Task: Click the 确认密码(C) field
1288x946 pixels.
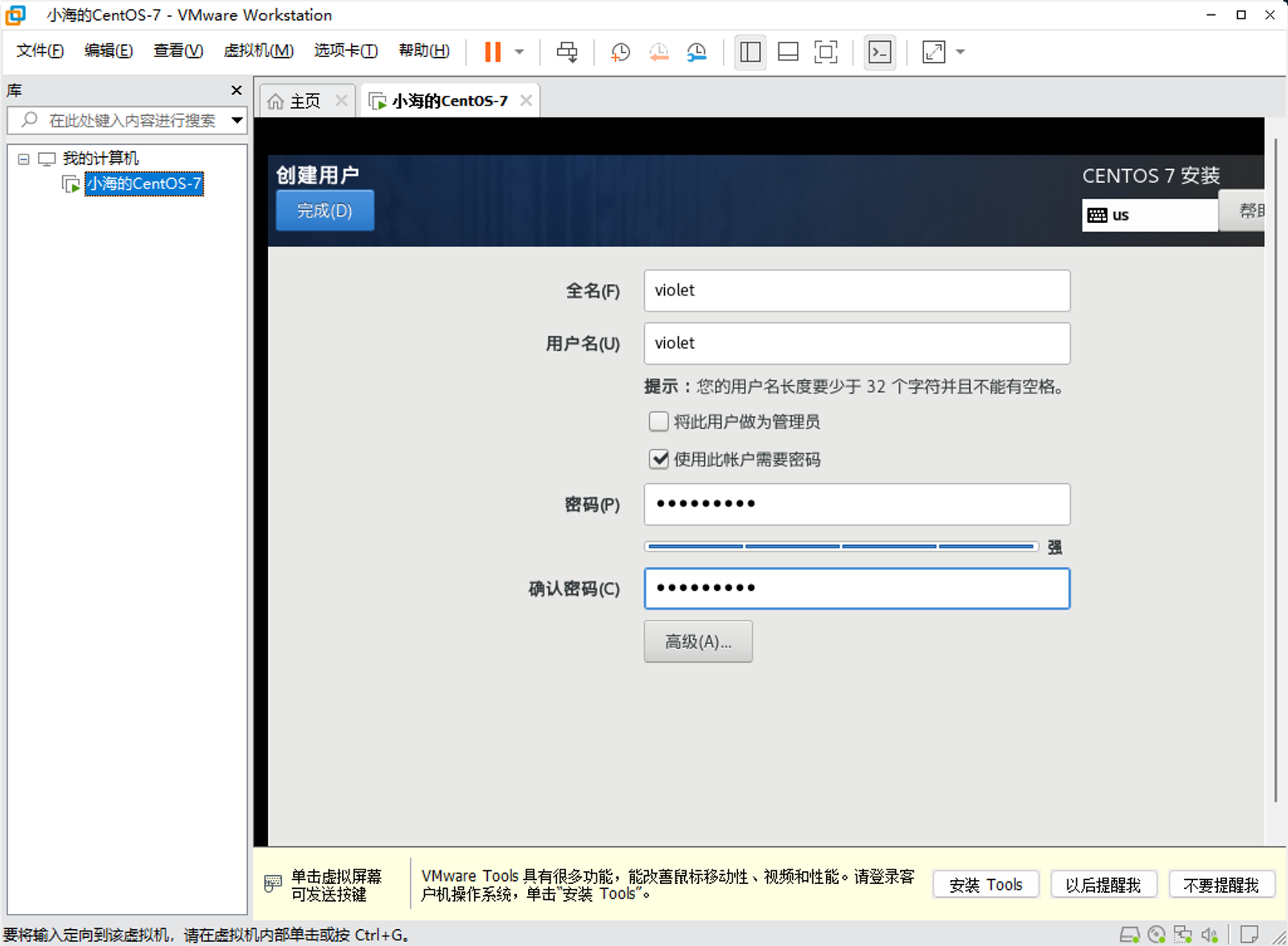Action: (x=857, y=589)
